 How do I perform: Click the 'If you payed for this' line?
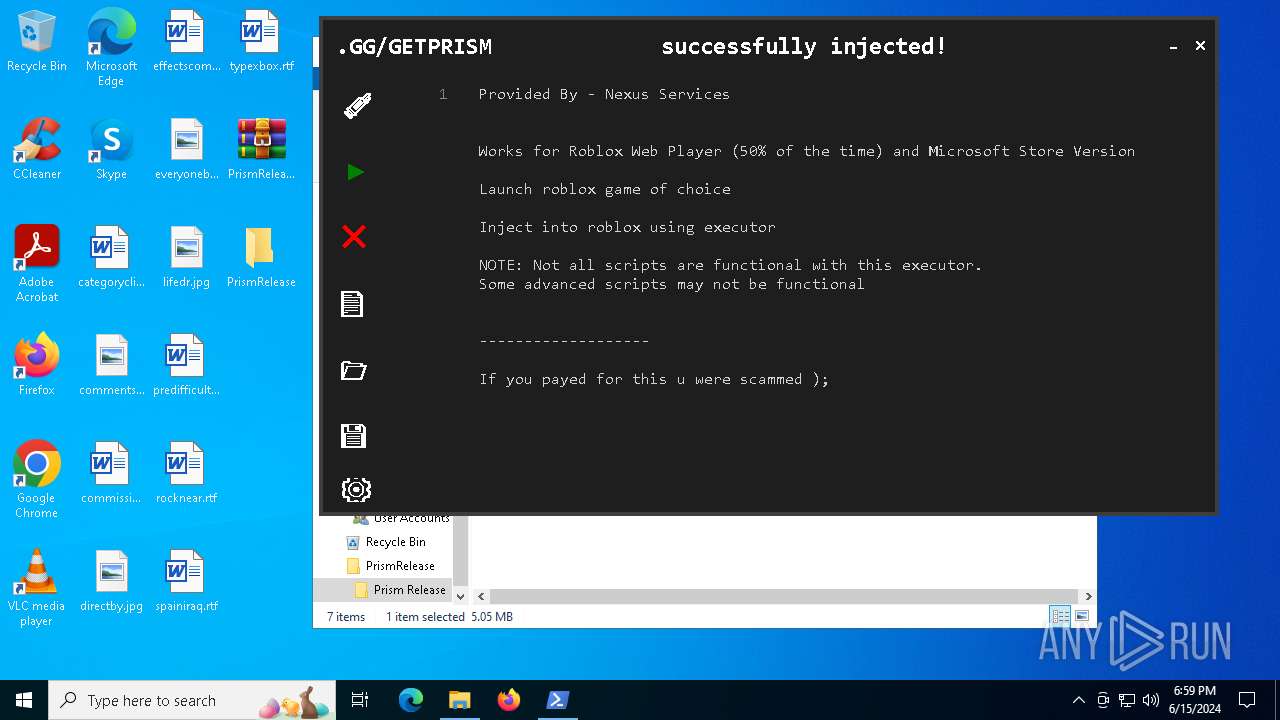tap(654, 379)
